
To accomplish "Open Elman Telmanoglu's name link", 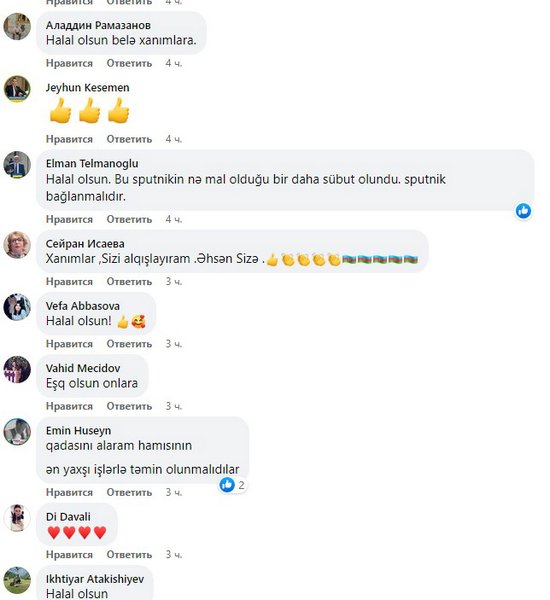I will point(92,163).
